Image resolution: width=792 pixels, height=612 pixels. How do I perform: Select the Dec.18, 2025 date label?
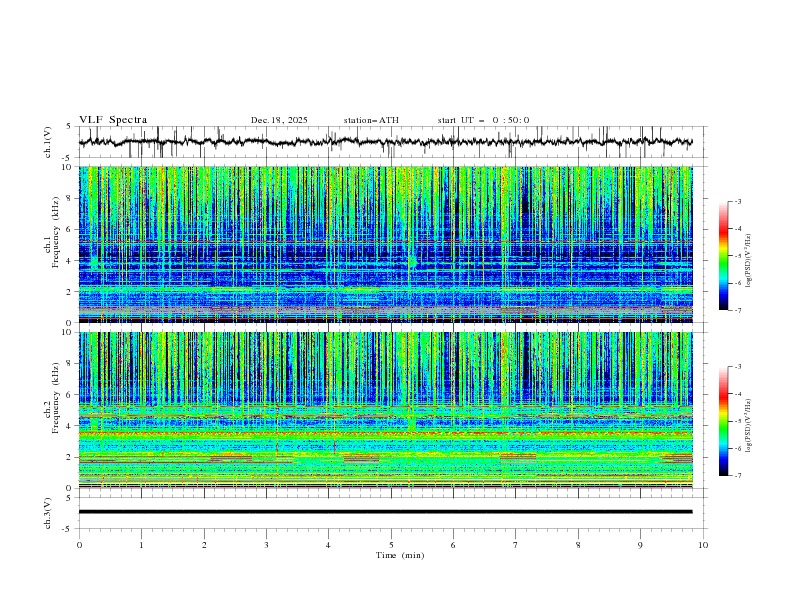coord(279,120)
